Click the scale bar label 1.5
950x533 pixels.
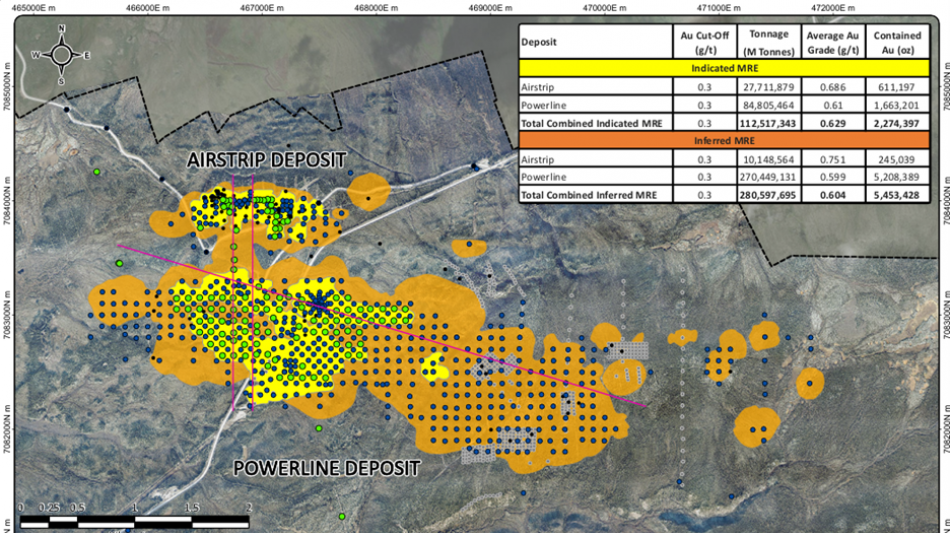click(192, 508)
